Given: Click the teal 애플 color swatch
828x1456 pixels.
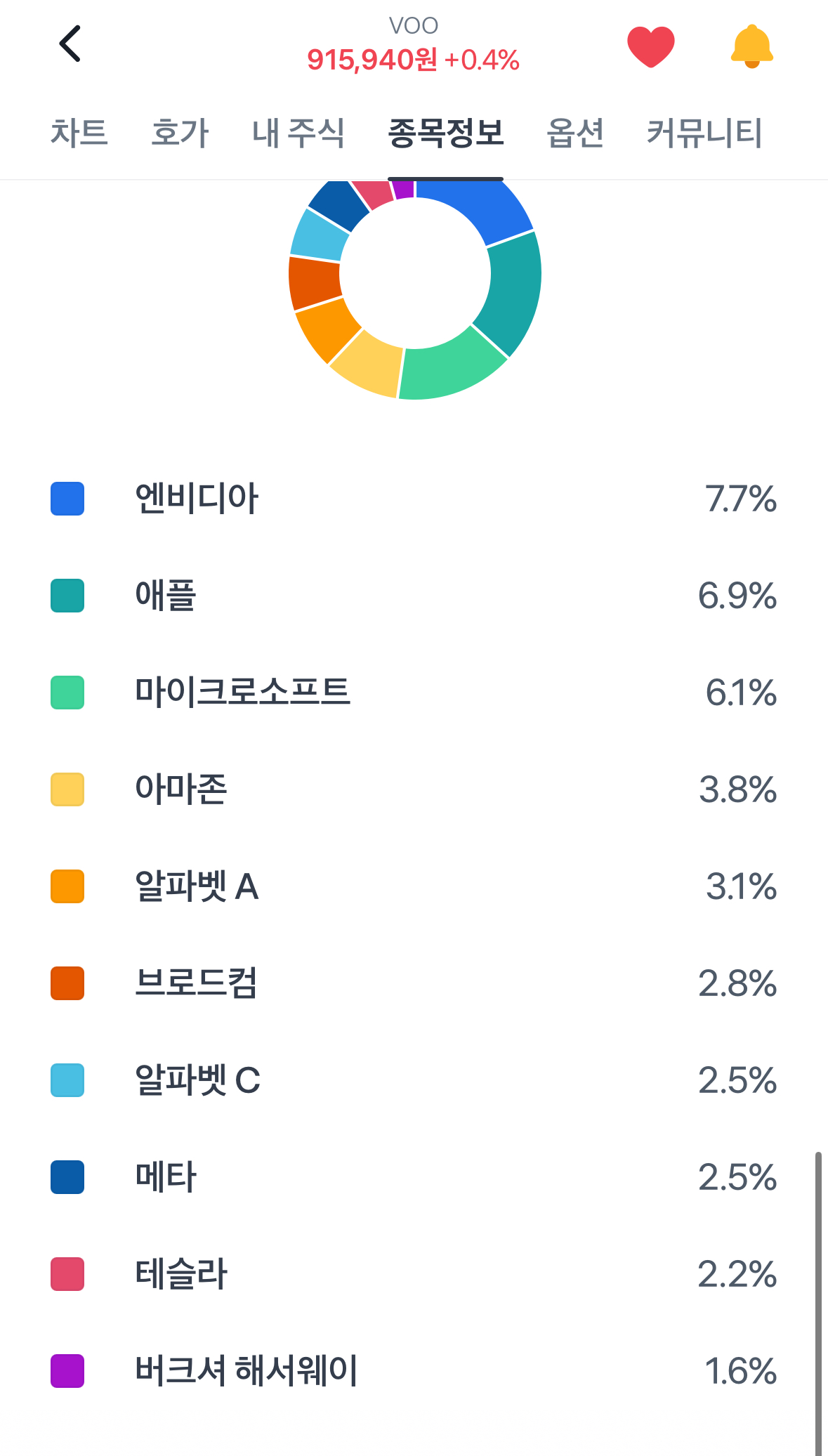Looking at the screenshot, I should coord(67,596).
